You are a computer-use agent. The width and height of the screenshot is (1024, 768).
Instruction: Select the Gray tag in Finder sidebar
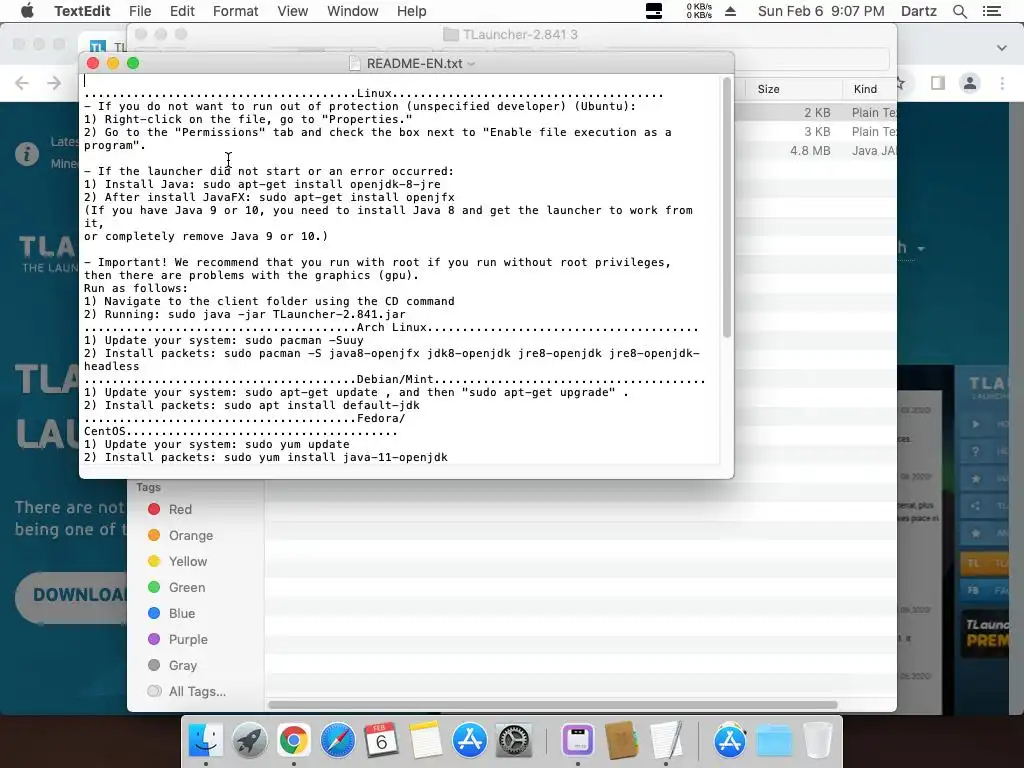[x=172, y=665]
